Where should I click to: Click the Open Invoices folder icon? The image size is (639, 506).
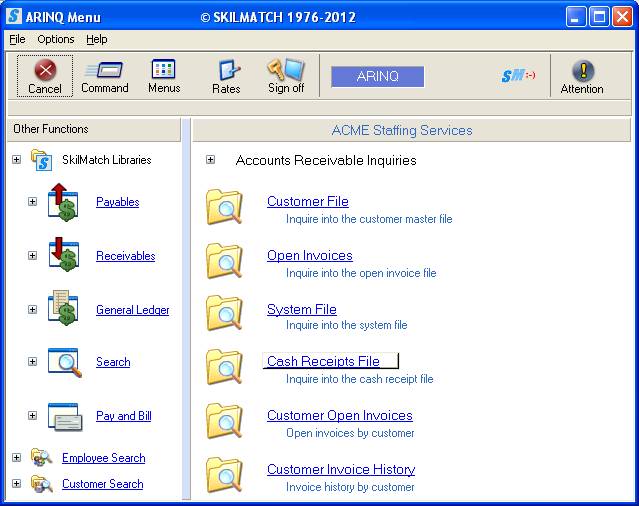click(225, 261)
